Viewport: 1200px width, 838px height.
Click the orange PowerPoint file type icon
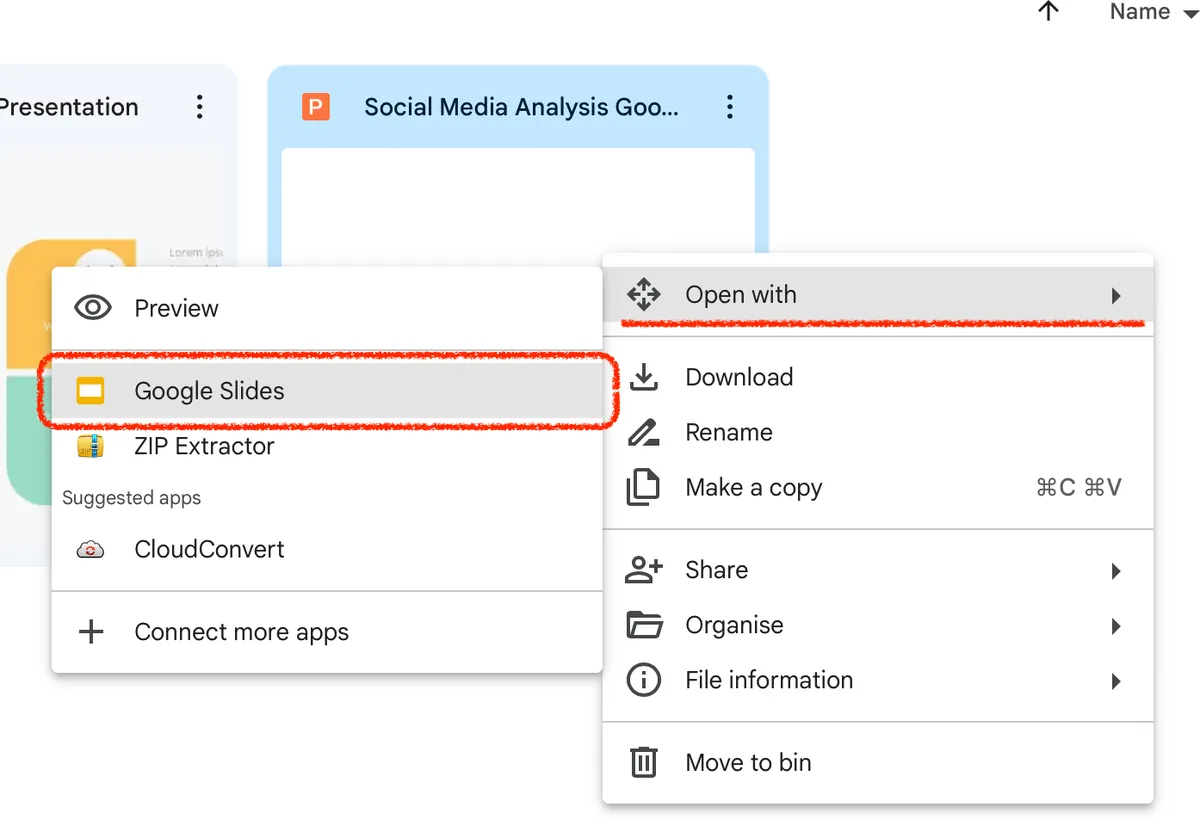point(316,107)
